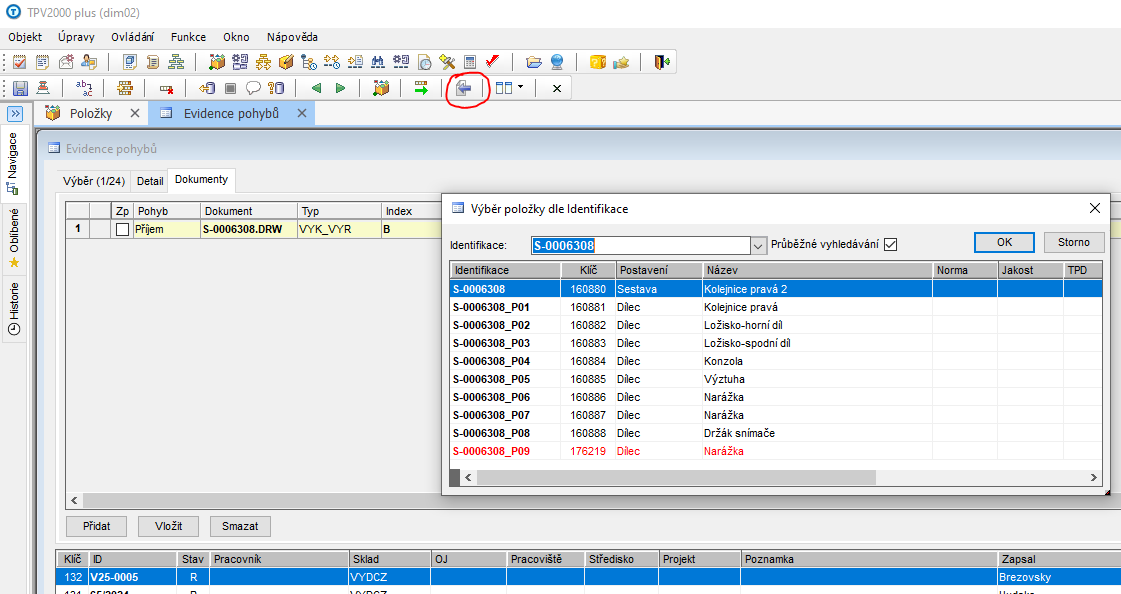Click the save diskette icon
This screenshot has width=1121, height=594.
point(20,88)
